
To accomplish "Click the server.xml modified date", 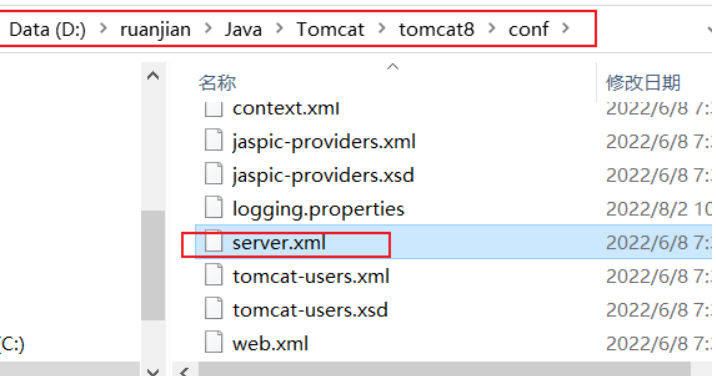I will (658, 243).
